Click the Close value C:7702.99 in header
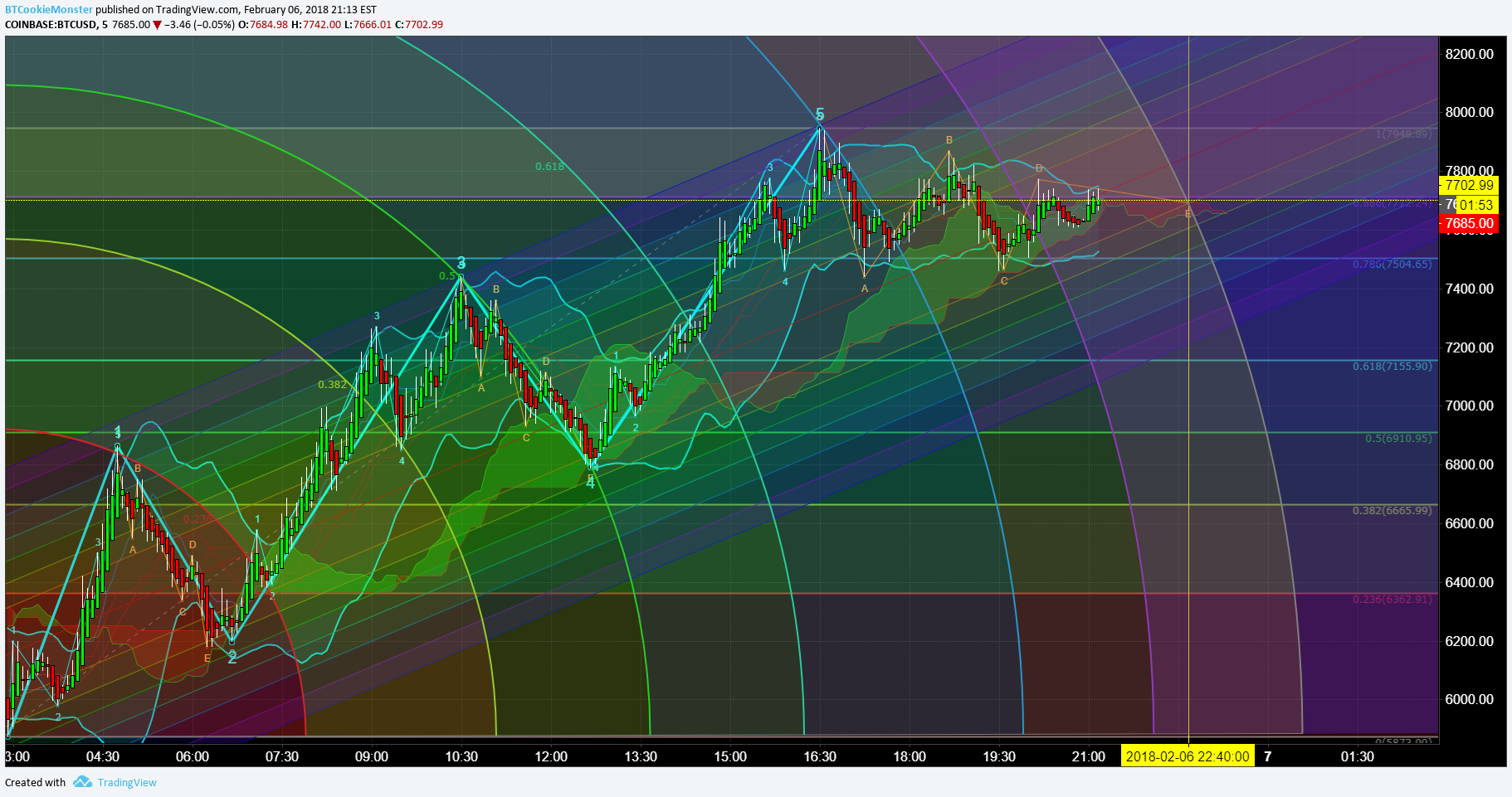Image resolution: width=1512 pixels, height=797 pixels. pyautogui.click(x=419, y=25)
